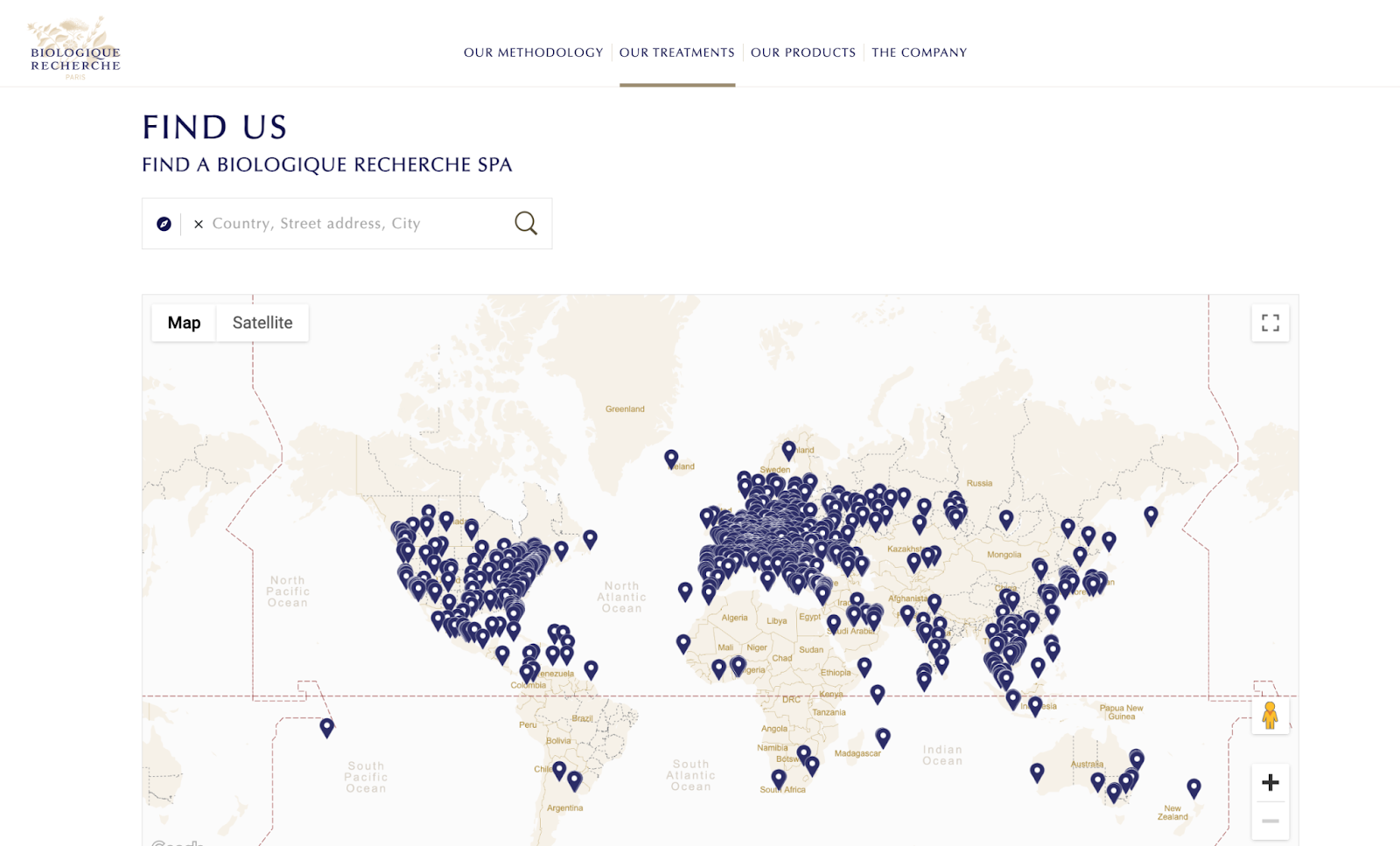
Task: Select the spa pin in Iceland
Action: [x=671, y=458]
